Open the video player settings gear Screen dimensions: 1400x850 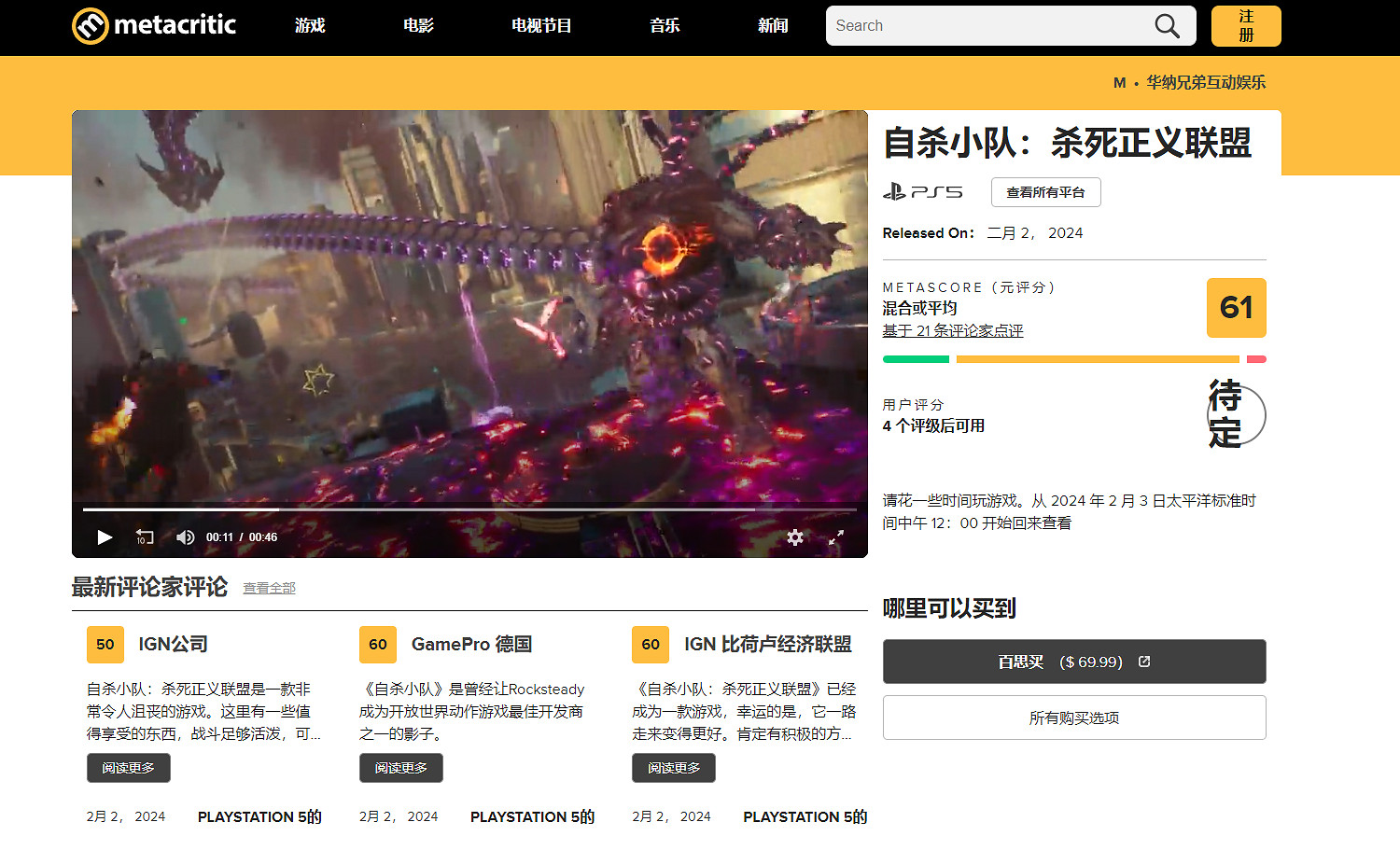794,537
